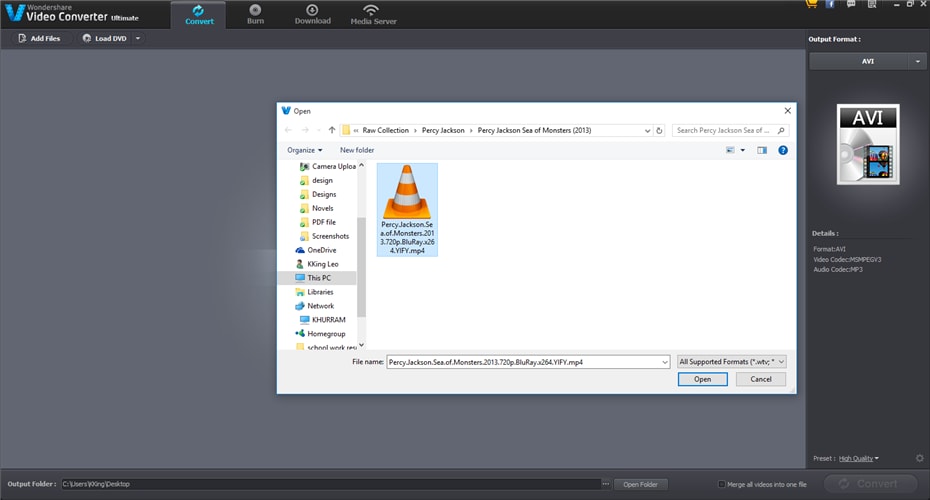Image resolution: width=930 pixels, height=500 pixels.
Task: Select the PDF file folder
Action: point(318,222)
